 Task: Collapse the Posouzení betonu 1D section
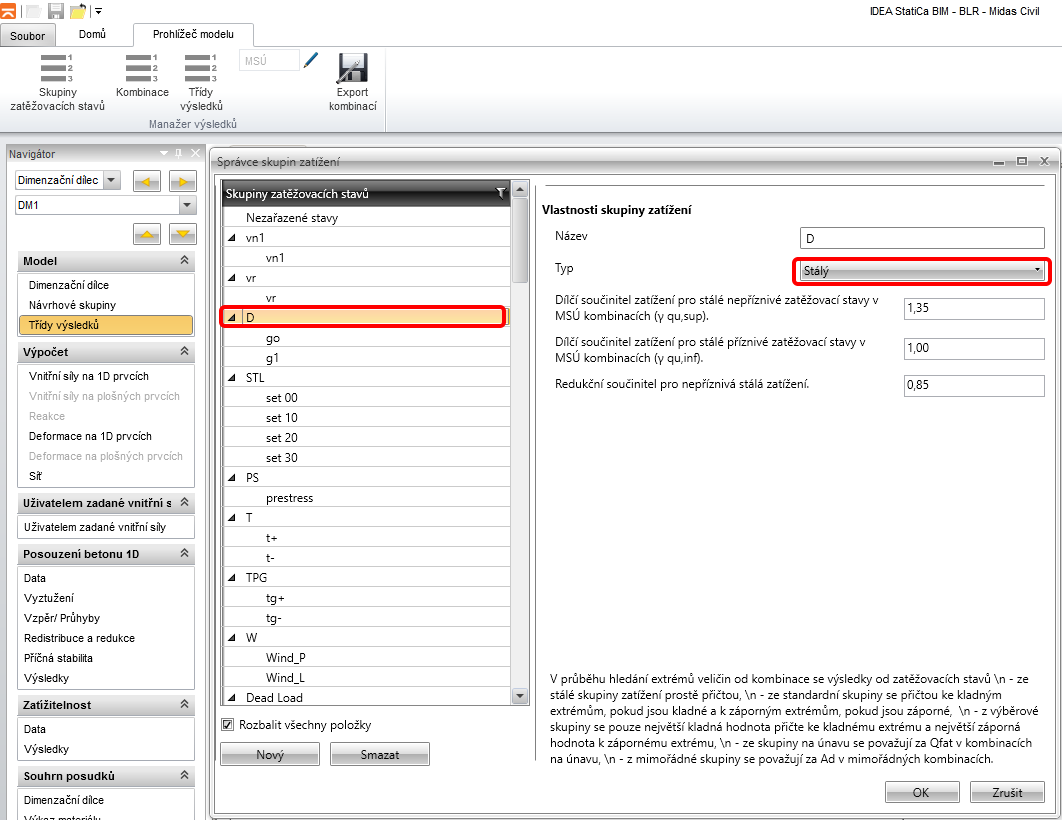(x=184, y=554)
